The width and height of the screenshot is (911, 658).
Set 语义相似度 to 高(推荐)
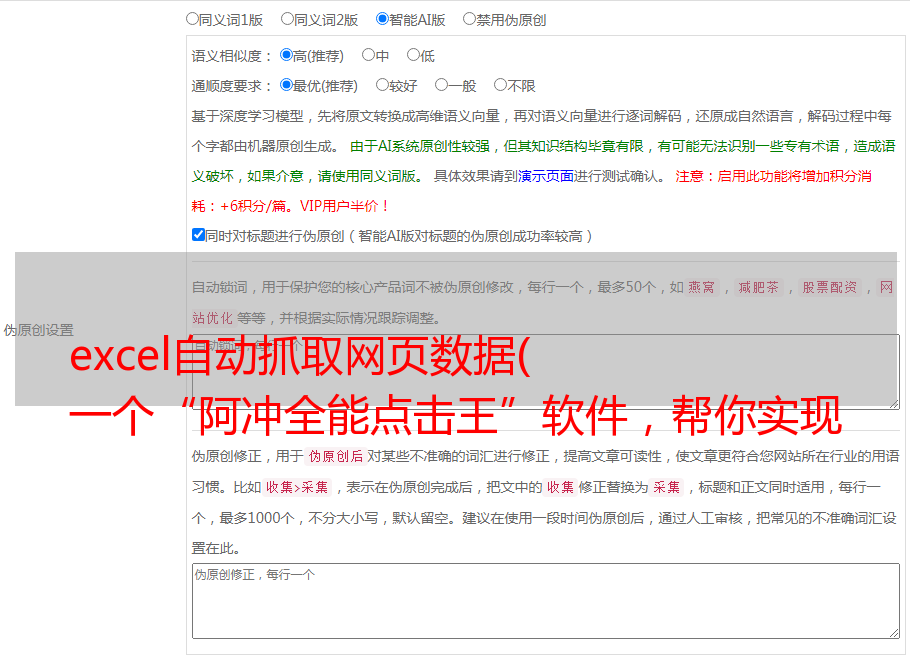point(286,55)
